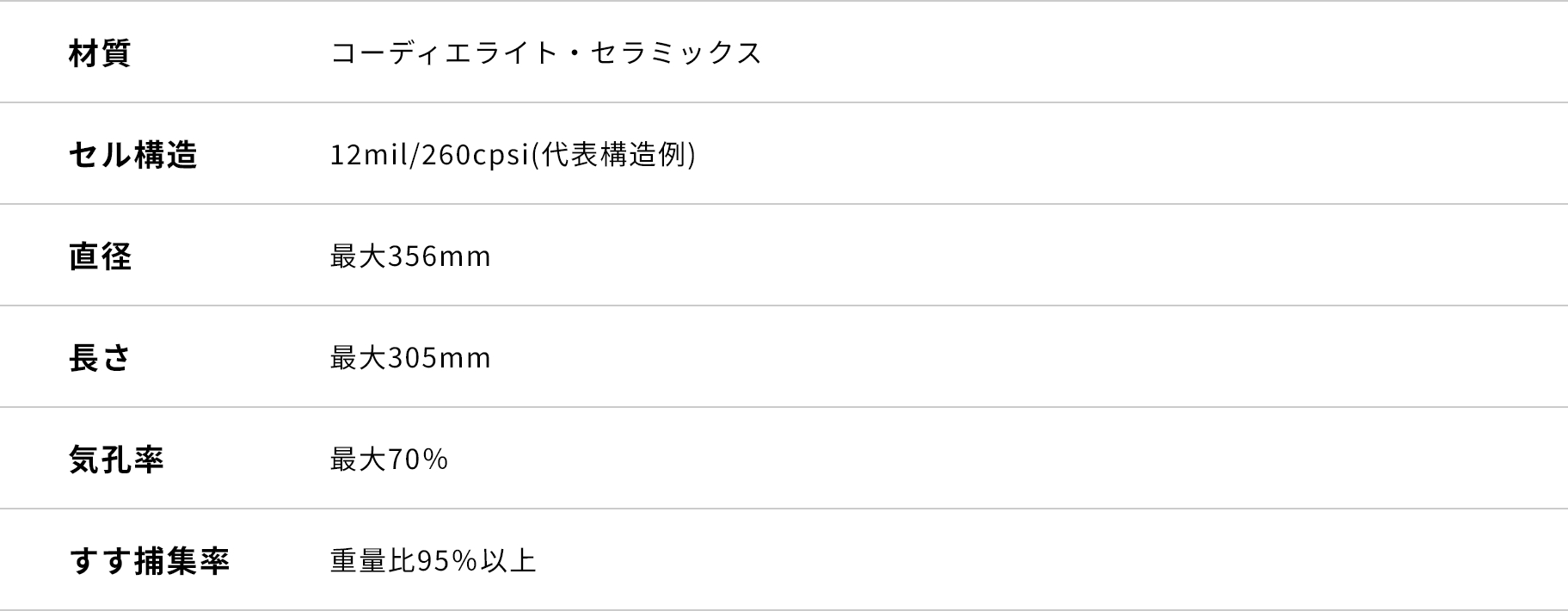Click 最大 in the 気孔率 row
1568x611 pixels.
pyautogui.click(x=358, y=460)
